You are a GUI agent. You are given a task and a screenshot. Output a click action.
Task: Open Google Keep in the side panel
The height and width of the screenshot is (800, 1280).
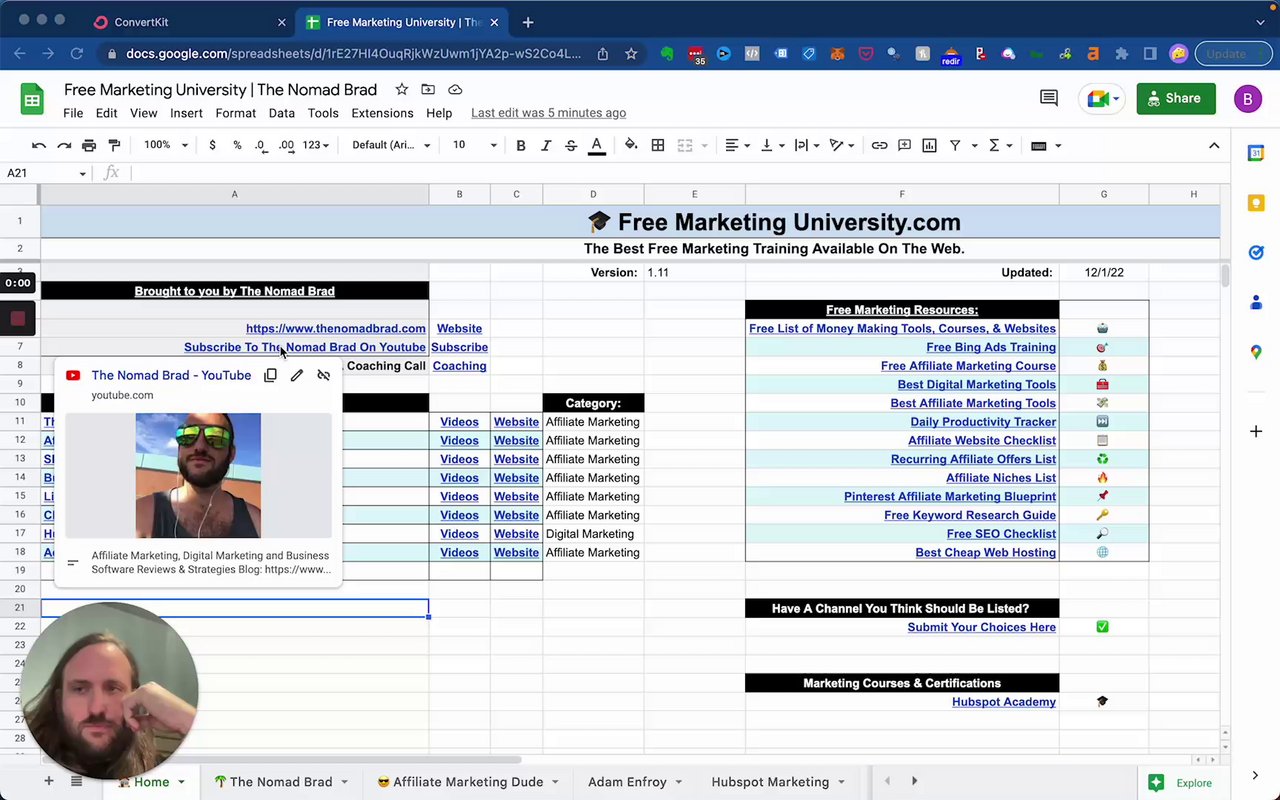tap(1256, 203)
